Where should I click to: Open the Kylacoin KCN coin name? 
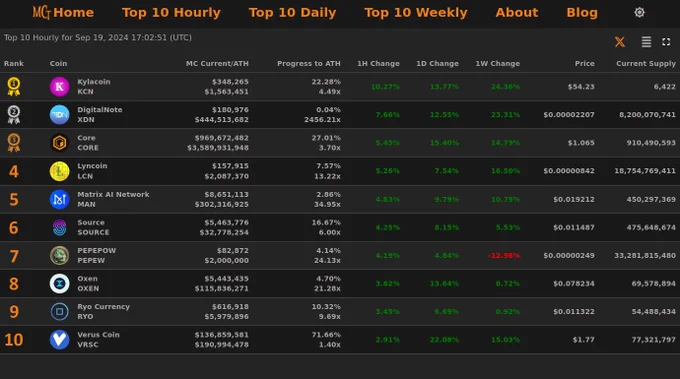[94, 87]
